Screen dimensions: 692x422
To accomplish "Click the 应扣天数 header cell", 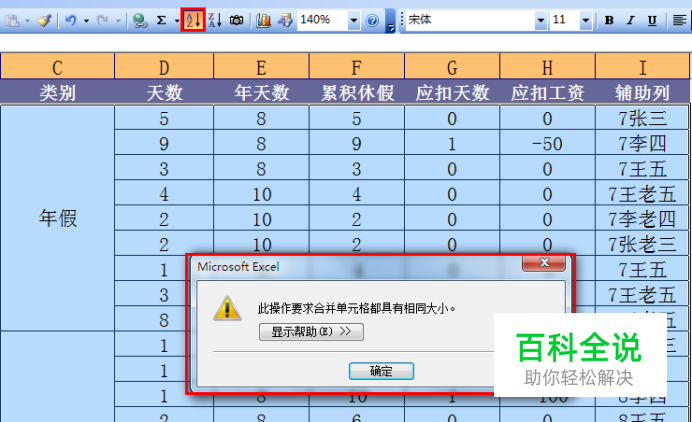I will click(x=452, y=93).
